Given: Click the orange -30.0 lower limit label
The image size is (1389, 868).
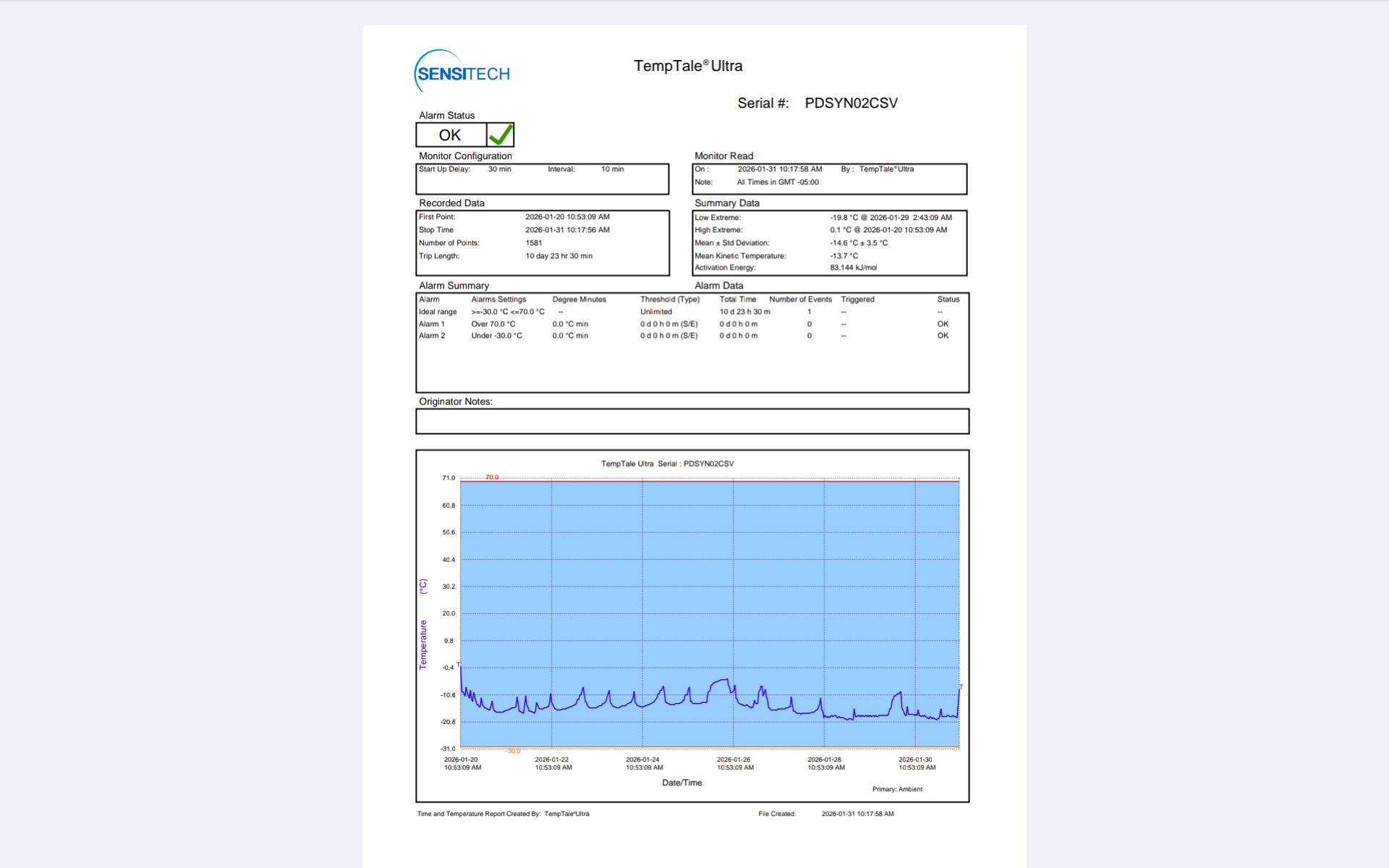Looking at the screenshot, I should (513, 751).
